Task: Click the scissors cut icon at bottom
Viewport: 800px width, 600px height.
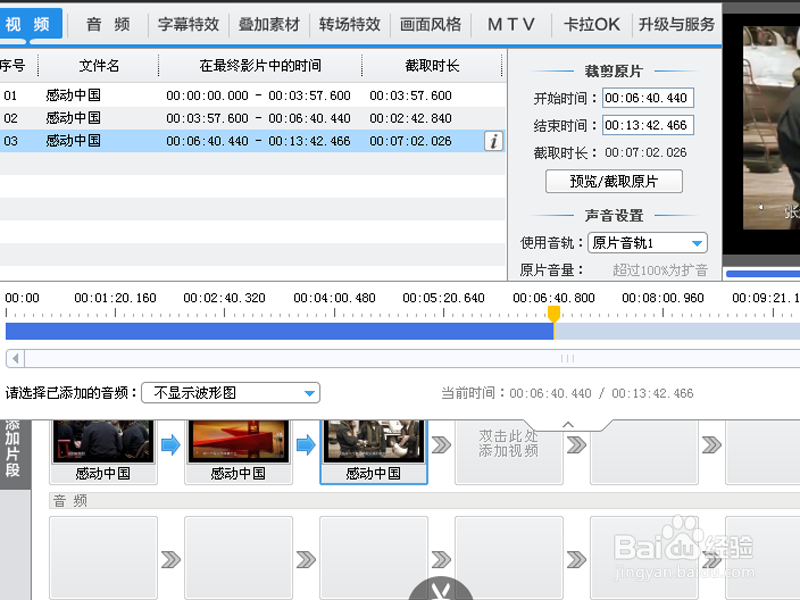Action: coord(441,589)
